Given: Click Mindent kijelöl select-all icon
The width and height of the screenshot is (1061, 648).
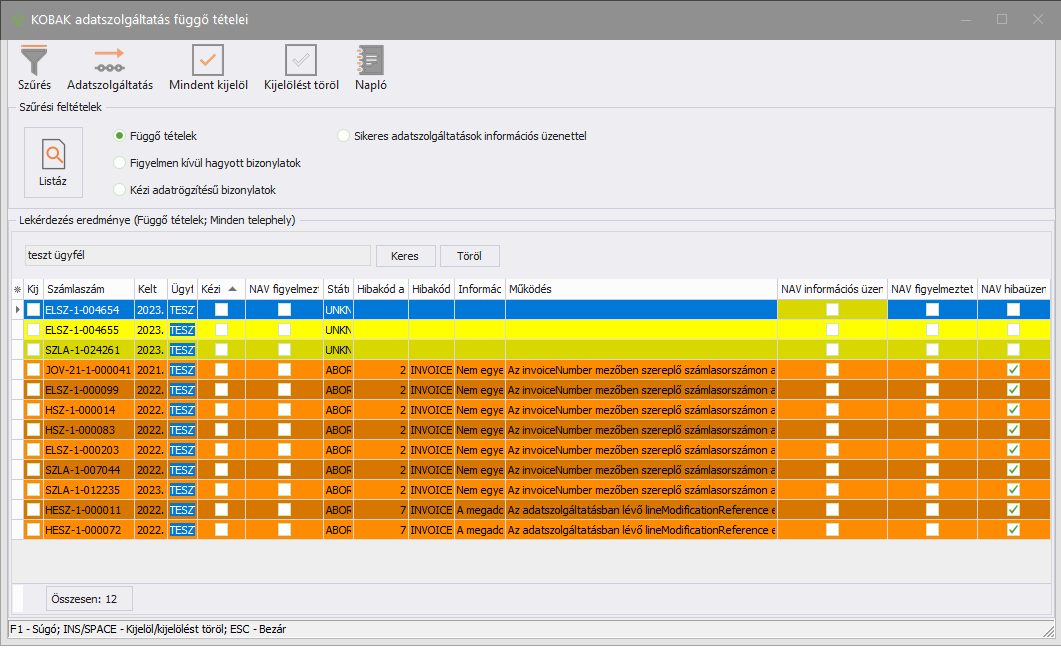Looking at the screenshot, I should tap(208, 61).
